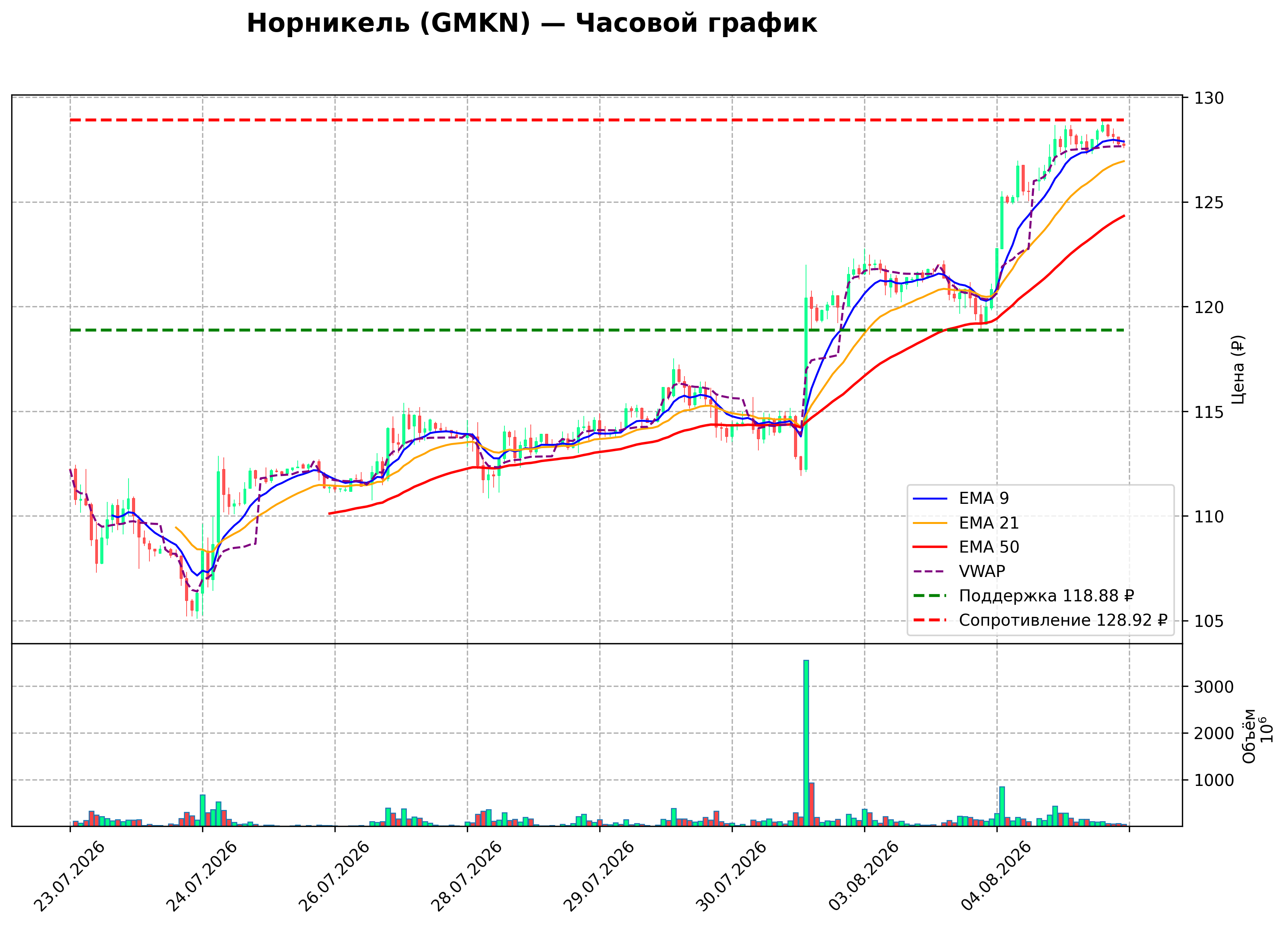Click the green dashed support legend sample
This screenshot has width=1288, height=926.
930,596
